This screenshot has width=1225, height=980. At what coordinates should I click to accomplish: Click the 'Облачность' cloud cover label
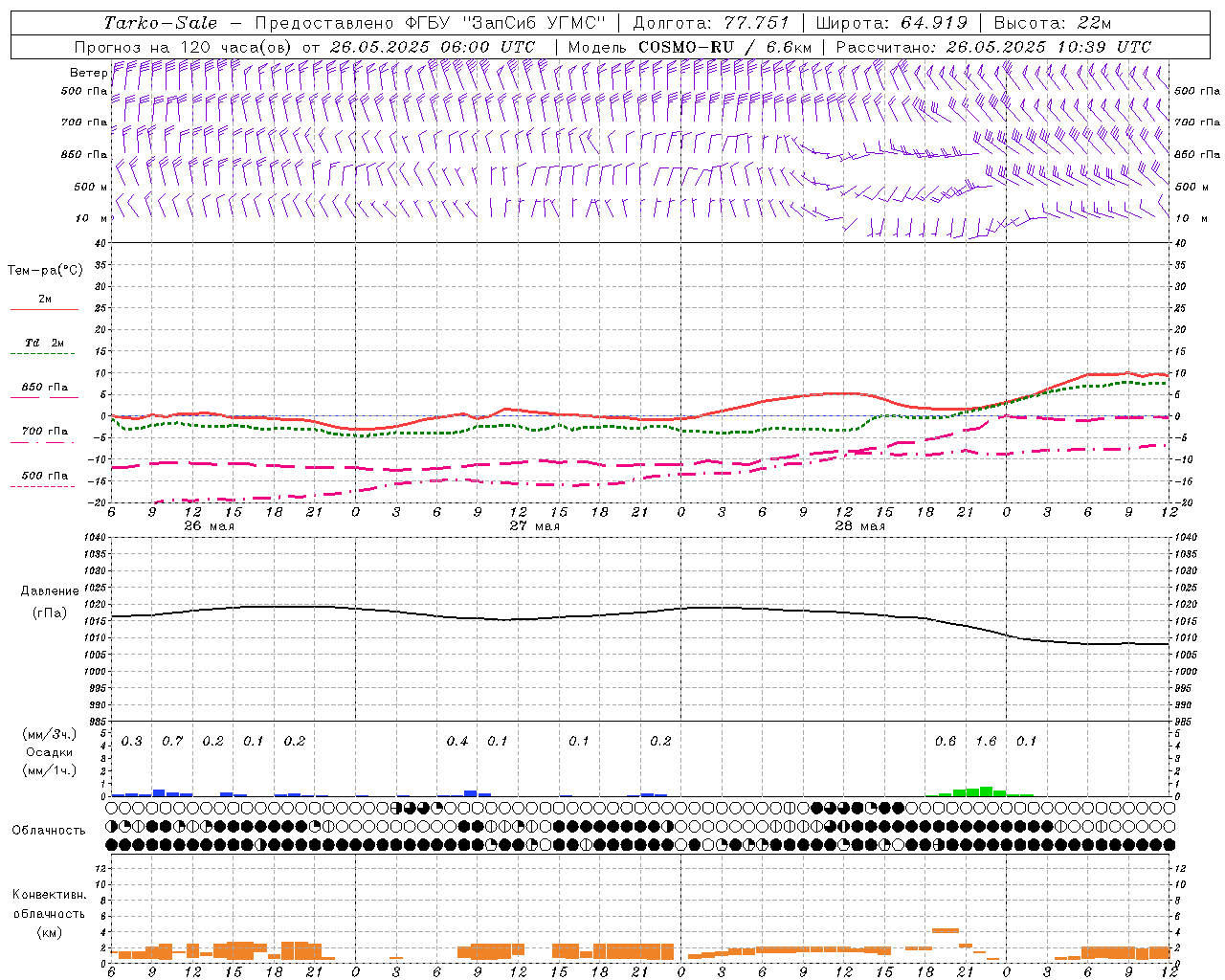click(49, 831)
